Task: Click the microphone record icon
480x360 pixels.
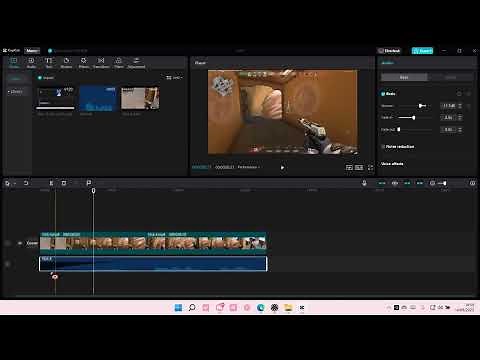Action: pyautogui.click(x=364, y=183)
